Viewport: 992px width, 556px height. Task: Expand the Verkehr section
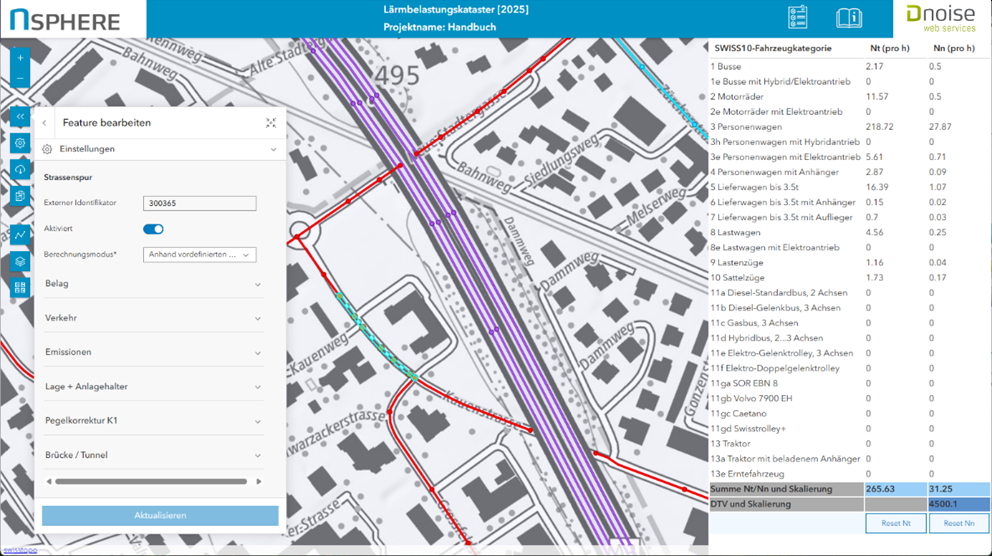pos(153,318)
